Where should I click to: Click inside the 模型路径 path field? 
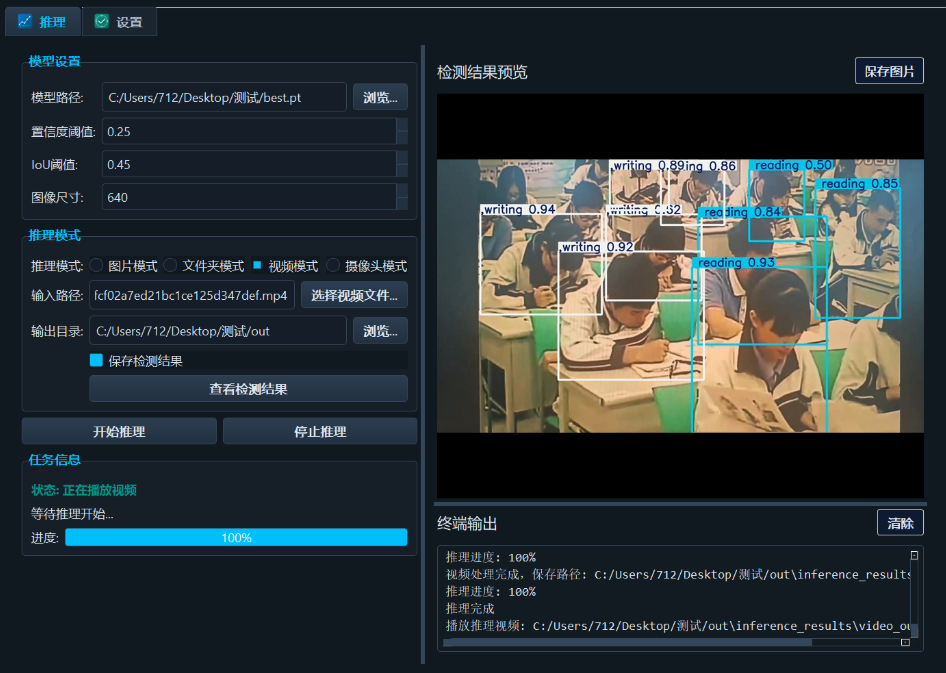(x=220, y=97)
